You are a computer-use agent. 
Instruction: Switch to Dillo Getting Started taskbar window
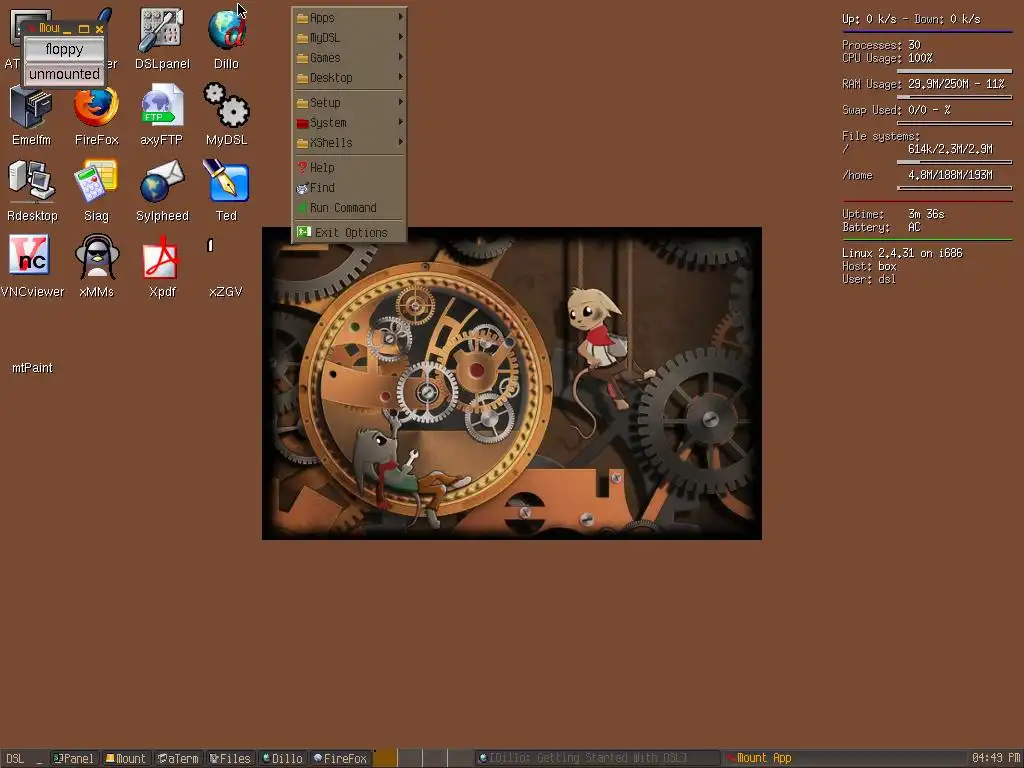[597, 758]
